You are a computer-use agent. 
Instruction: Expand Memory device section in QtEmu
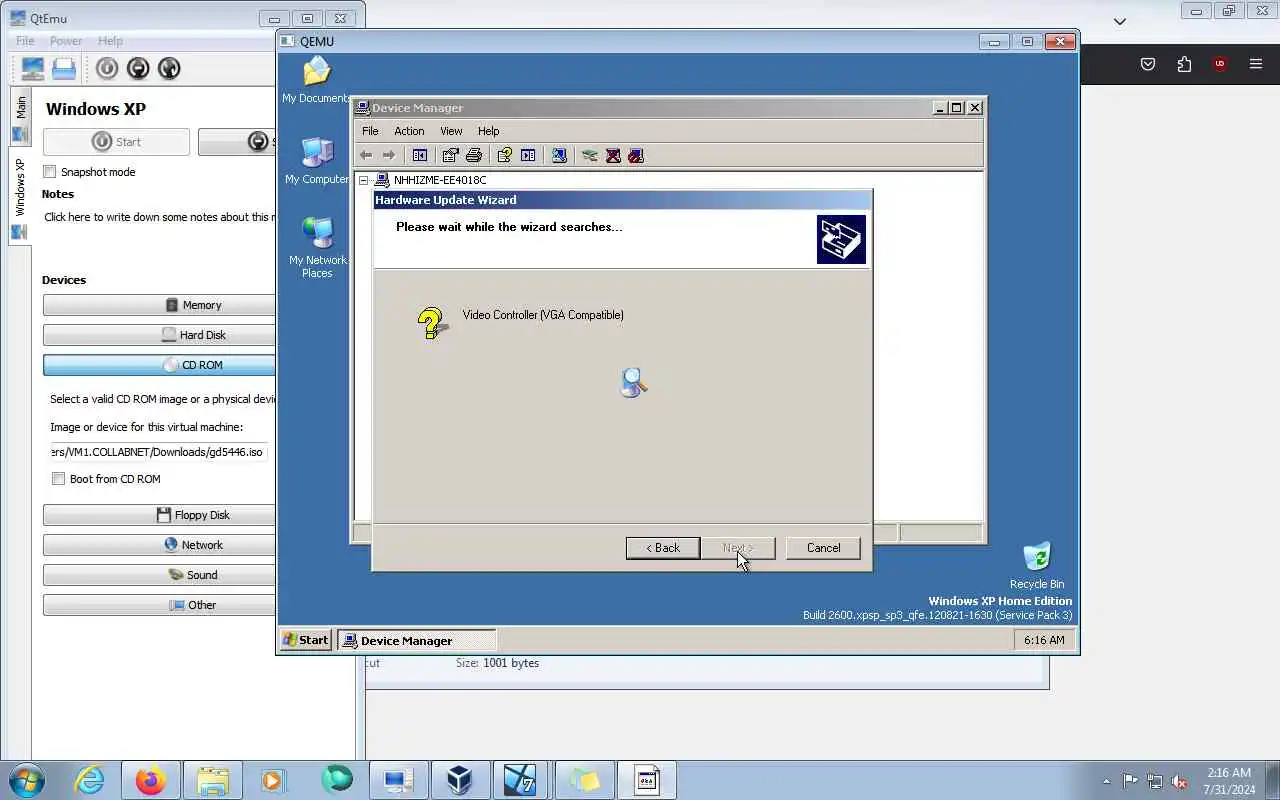pyautogui.click(x=159, y=305)
